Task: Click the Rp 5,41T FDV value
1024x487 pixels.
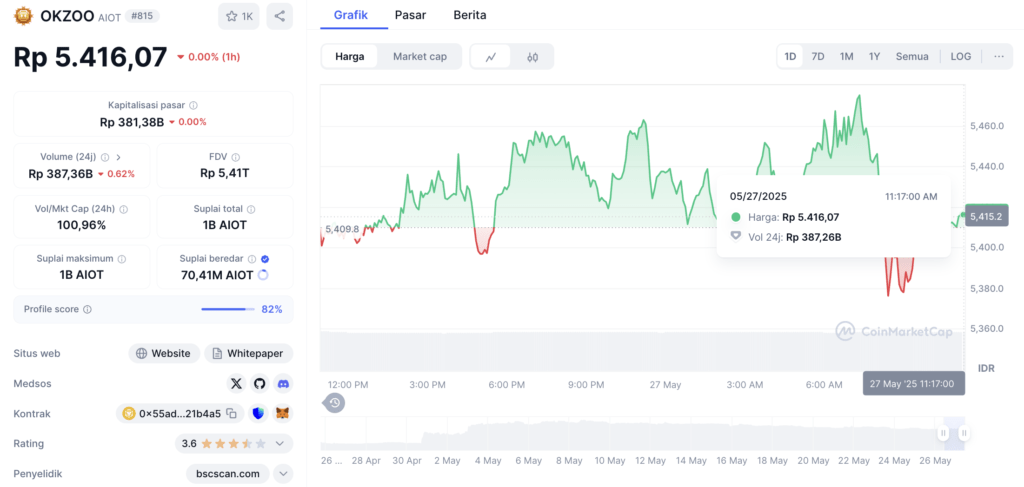Action: [225, 173]
